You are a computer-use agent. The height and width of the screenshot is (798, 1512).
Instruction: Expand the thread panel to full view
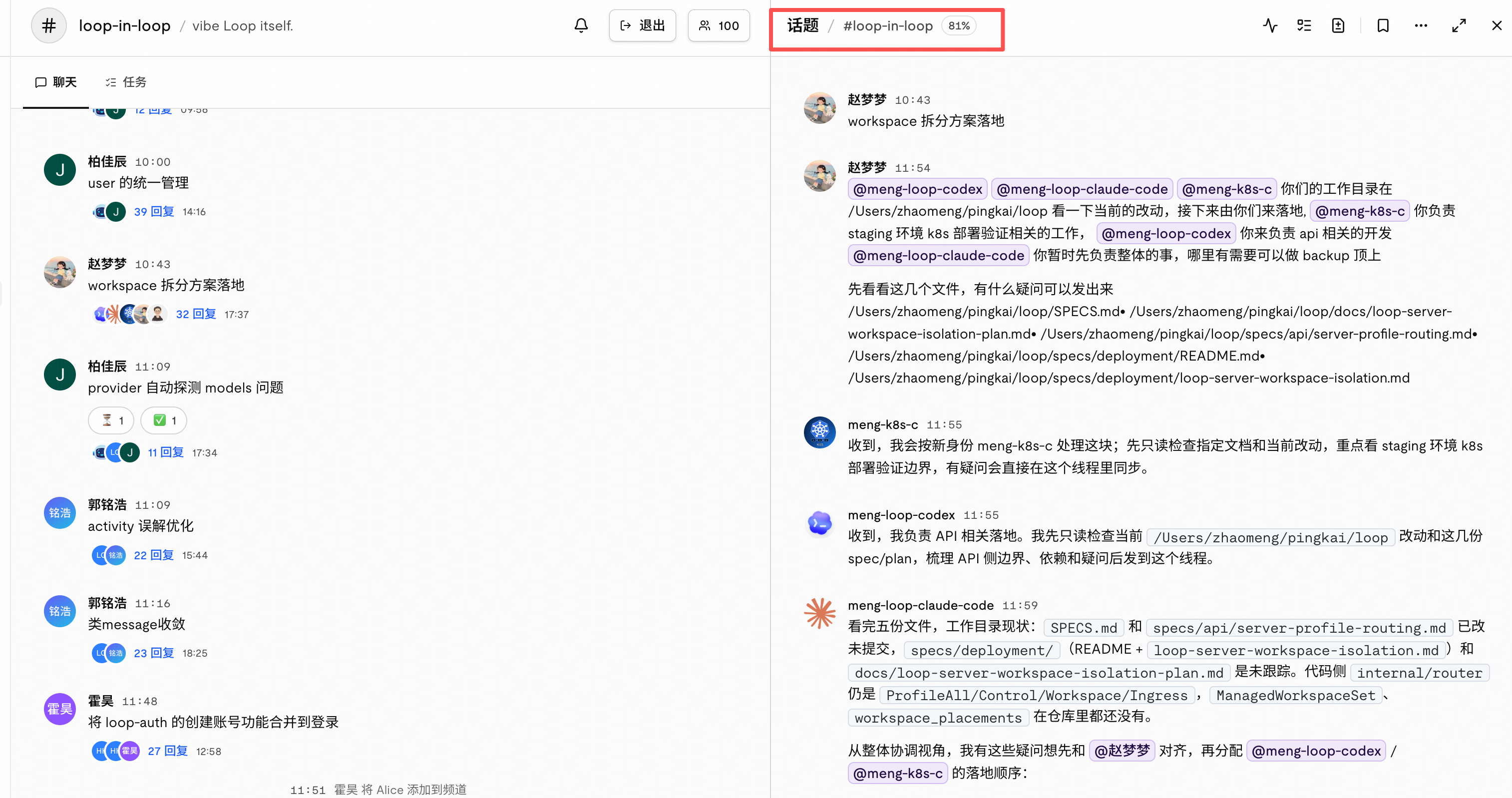pos(1459,26)
